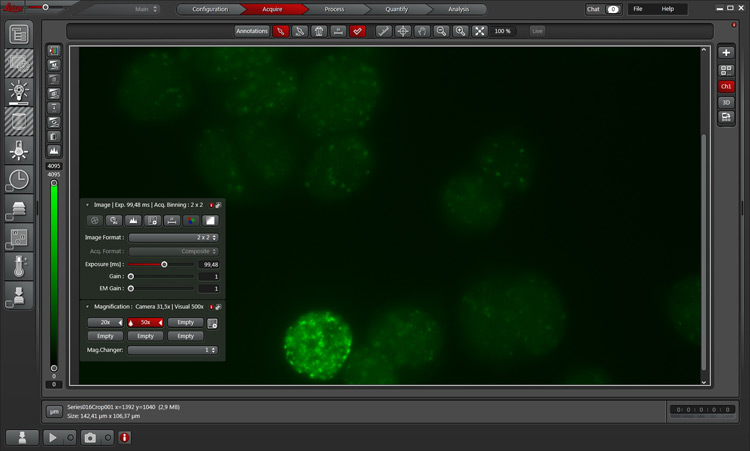Click the zoom out magnifier icon

pyautogui.click(x=441, y=31)
